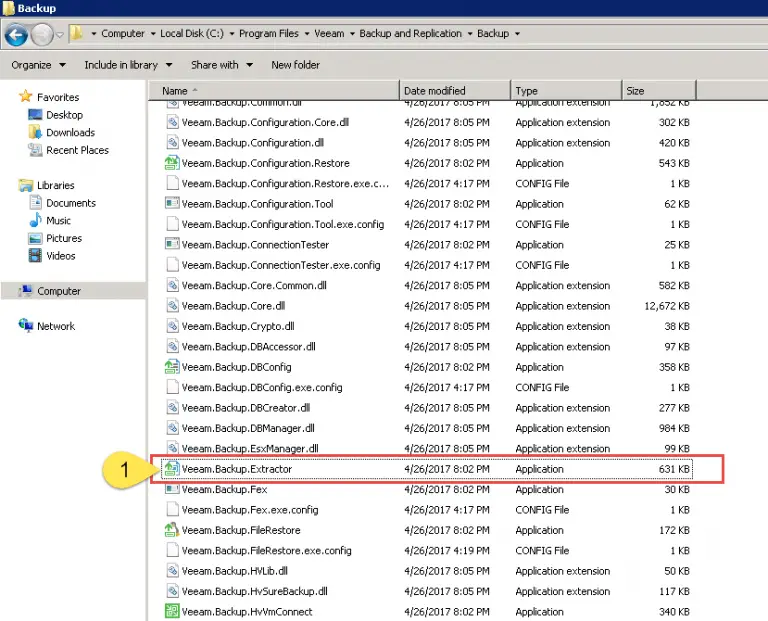Select Veeam.Backup.Fex.exe.config file name
Screen dimensions: 768x621
(x=250, y=510)
